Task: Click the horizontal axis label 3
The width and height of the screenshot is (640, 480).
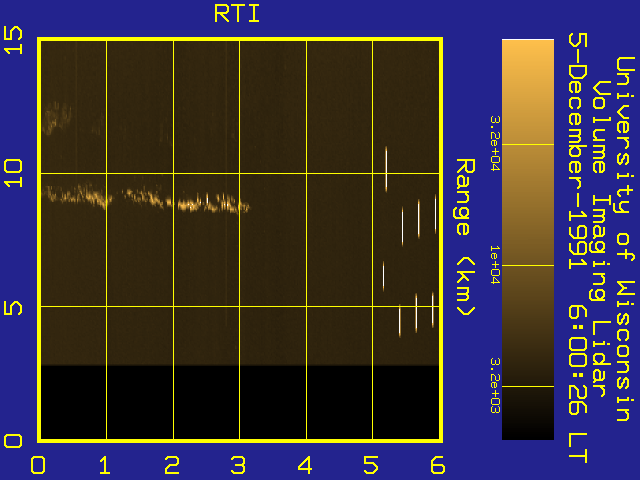Action: pyautogui.click(x=238, y=465)
